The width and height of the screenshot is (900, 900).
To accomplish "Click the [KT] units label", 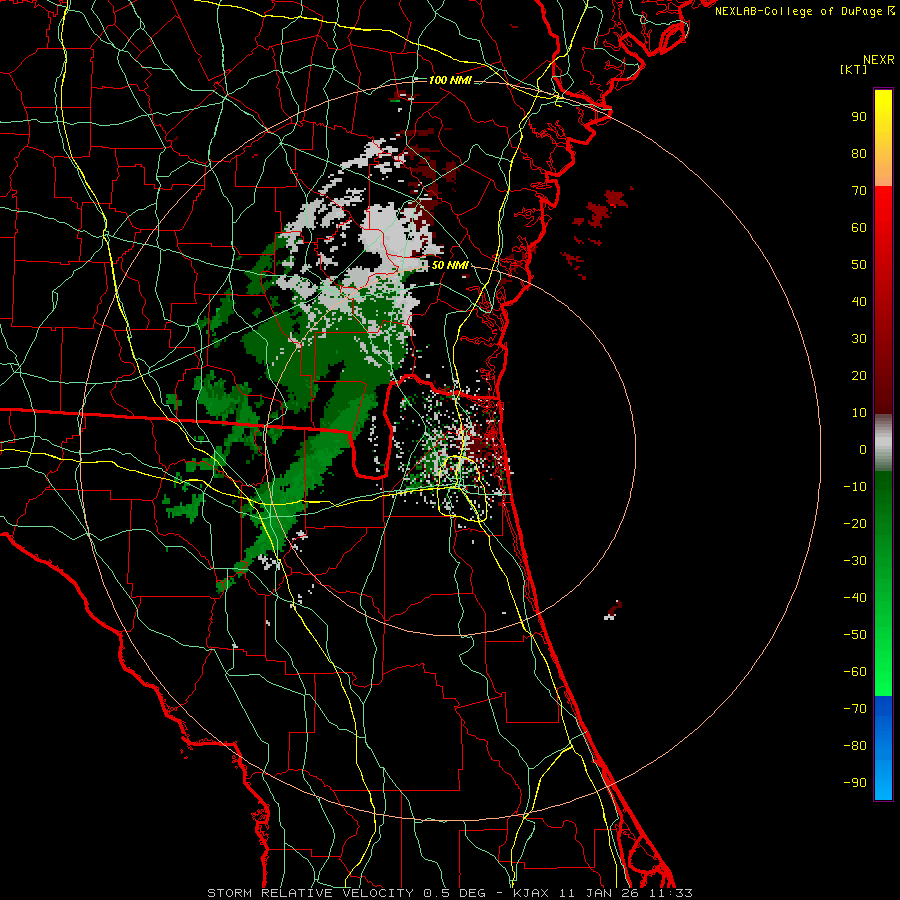I will [x=853, y=69].
